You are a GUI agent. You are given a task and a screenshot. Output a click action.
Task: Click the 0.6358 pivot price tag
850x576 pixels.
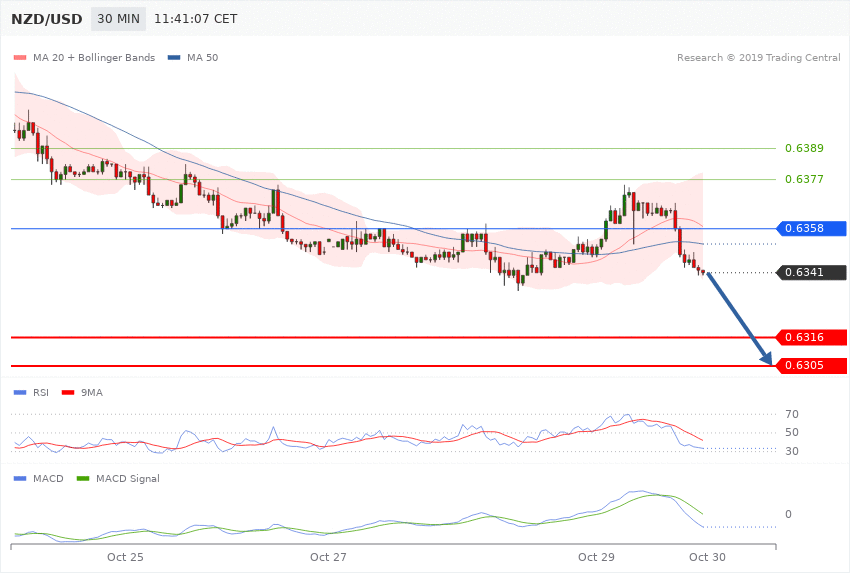(x=812, y=228)
